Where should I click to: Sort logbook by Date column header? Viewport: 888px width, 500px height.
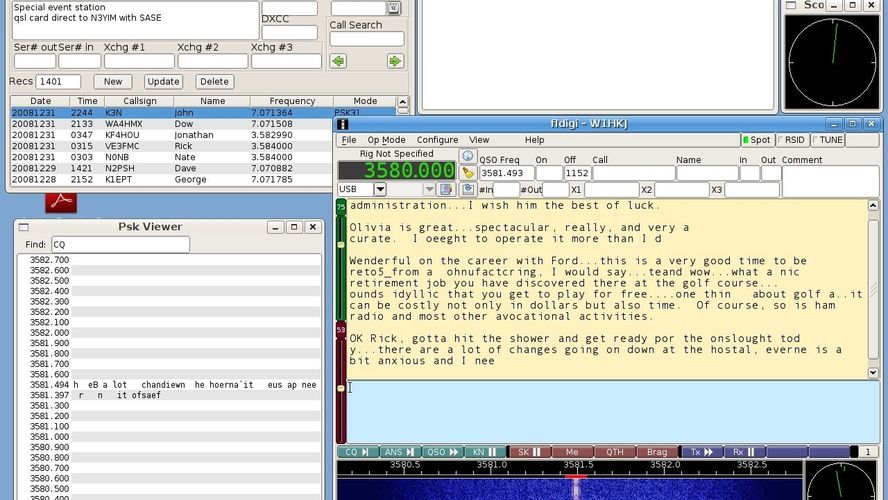[40, 101]
